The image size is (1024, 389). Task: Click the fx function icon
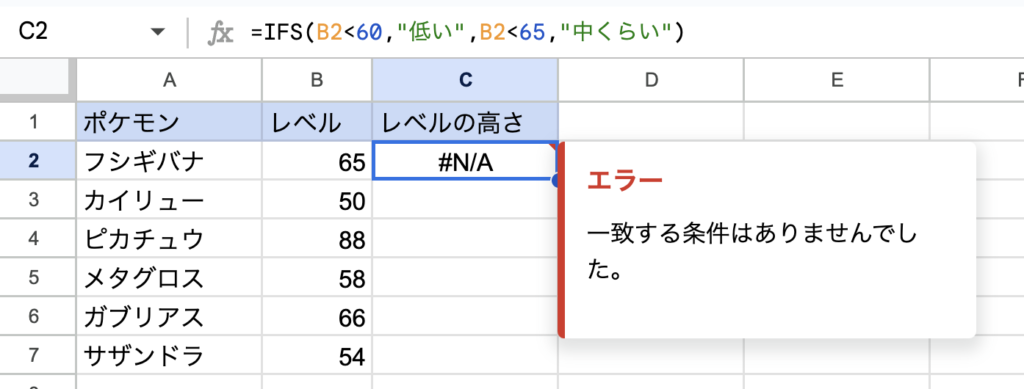point(220,33)
